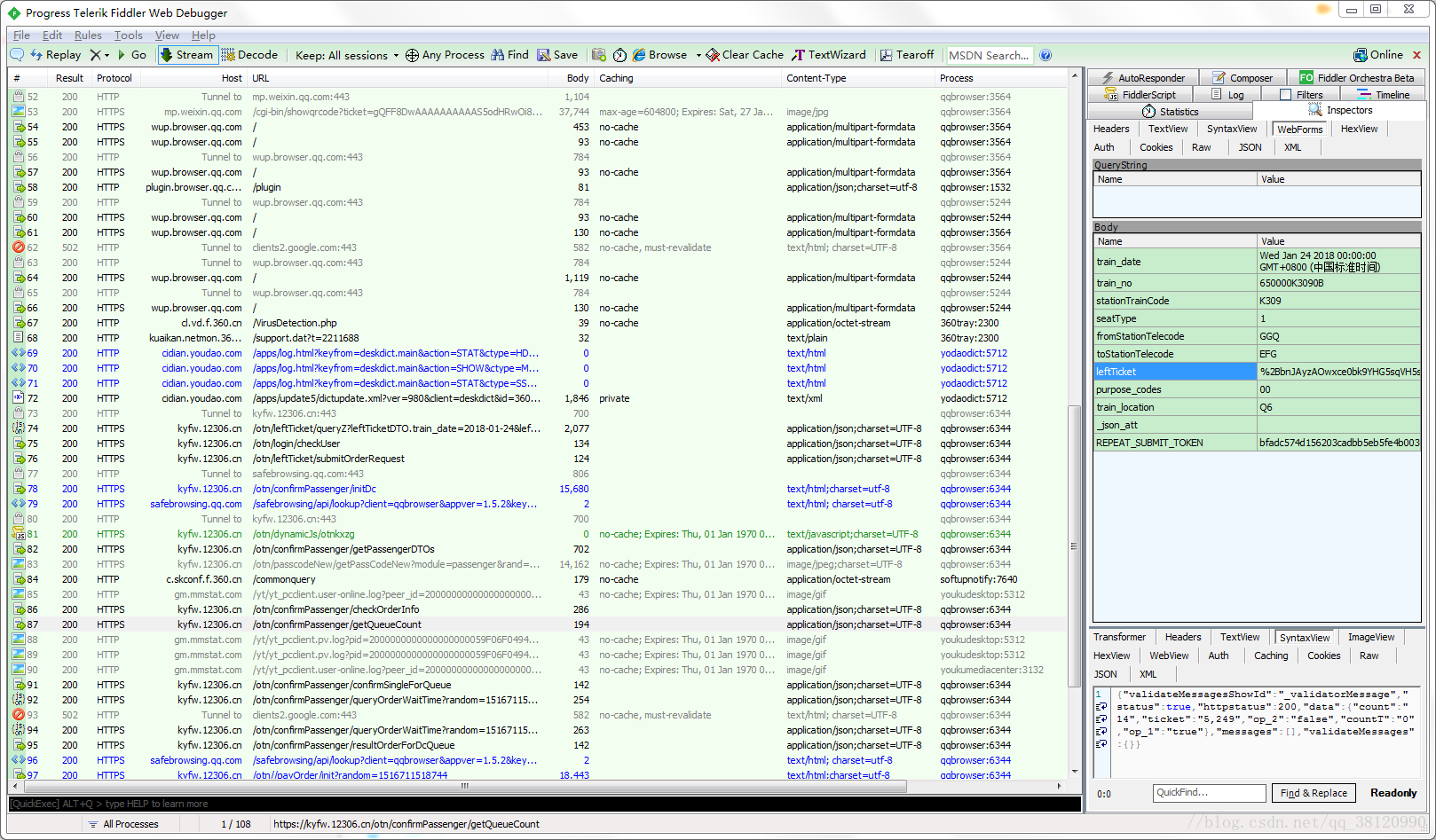
Task: Toggle the Stream mode button
Action: coord(186,55)
